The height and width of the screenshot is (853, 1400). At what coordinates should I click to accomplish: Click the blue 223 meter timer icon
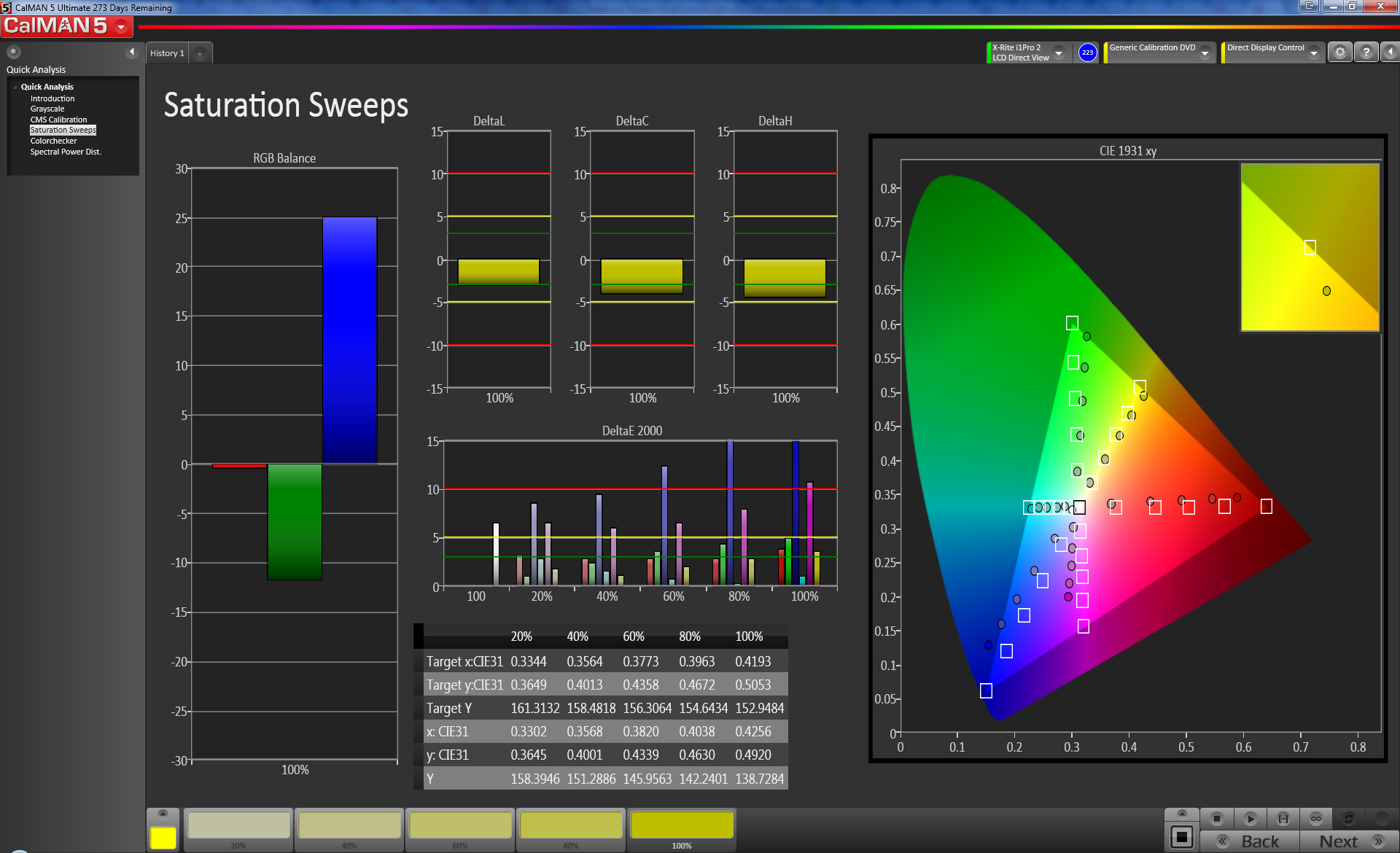[x=1087, y=52]
